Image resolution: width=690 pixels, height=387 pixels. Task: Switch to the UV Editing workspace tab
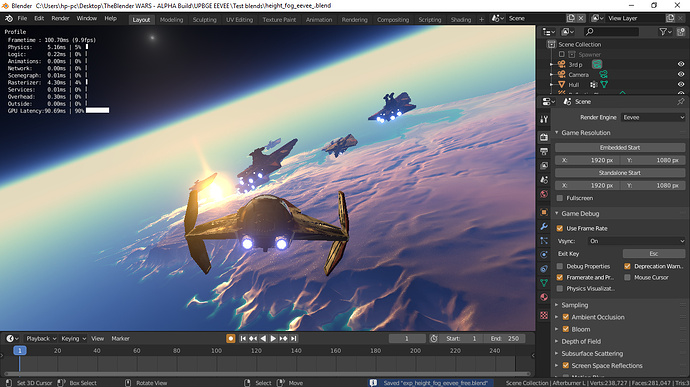tap(239, 20)
